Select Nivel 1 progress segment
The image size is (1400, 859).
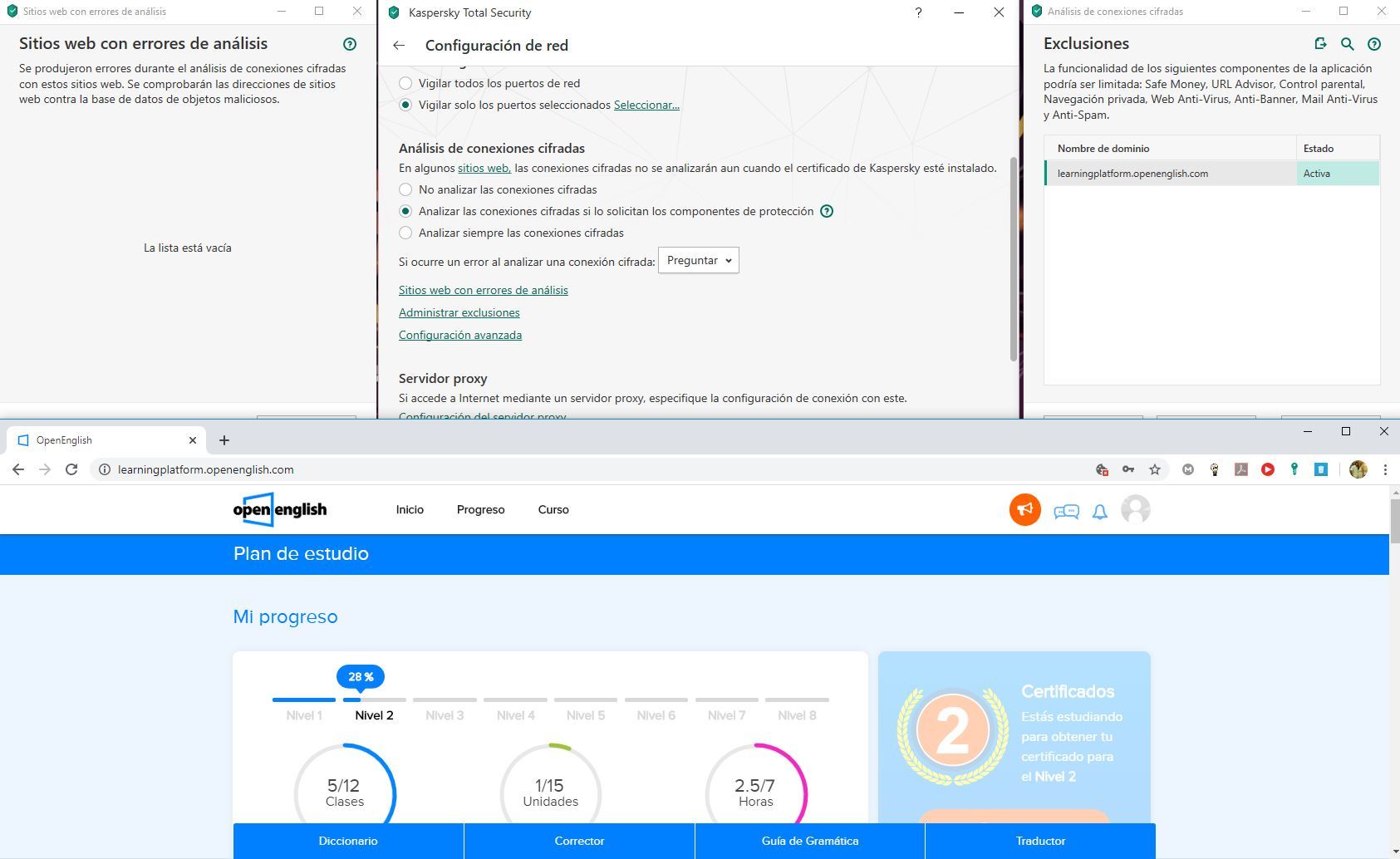point(304,699)
